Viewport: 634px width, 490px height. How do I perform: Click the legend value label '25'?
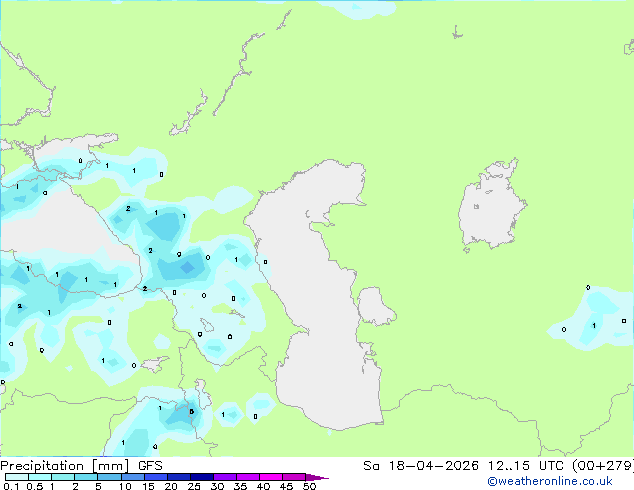click(x=194, y=486)
